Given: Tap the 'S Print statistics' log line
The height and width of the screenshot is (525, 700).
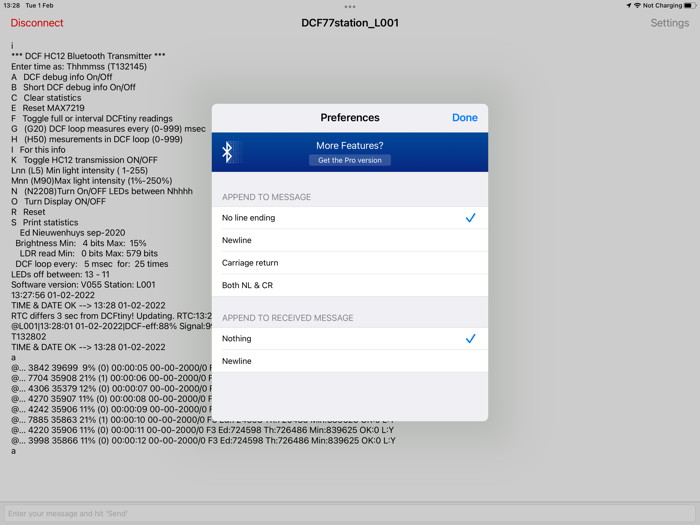Looking at the screenshot, I should click(45, 222).
